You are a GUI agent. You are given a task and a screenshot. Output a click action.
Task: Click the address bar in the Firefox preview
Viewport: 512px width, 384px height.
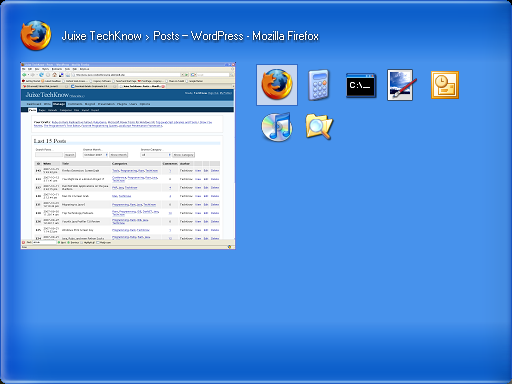point(127,75)
